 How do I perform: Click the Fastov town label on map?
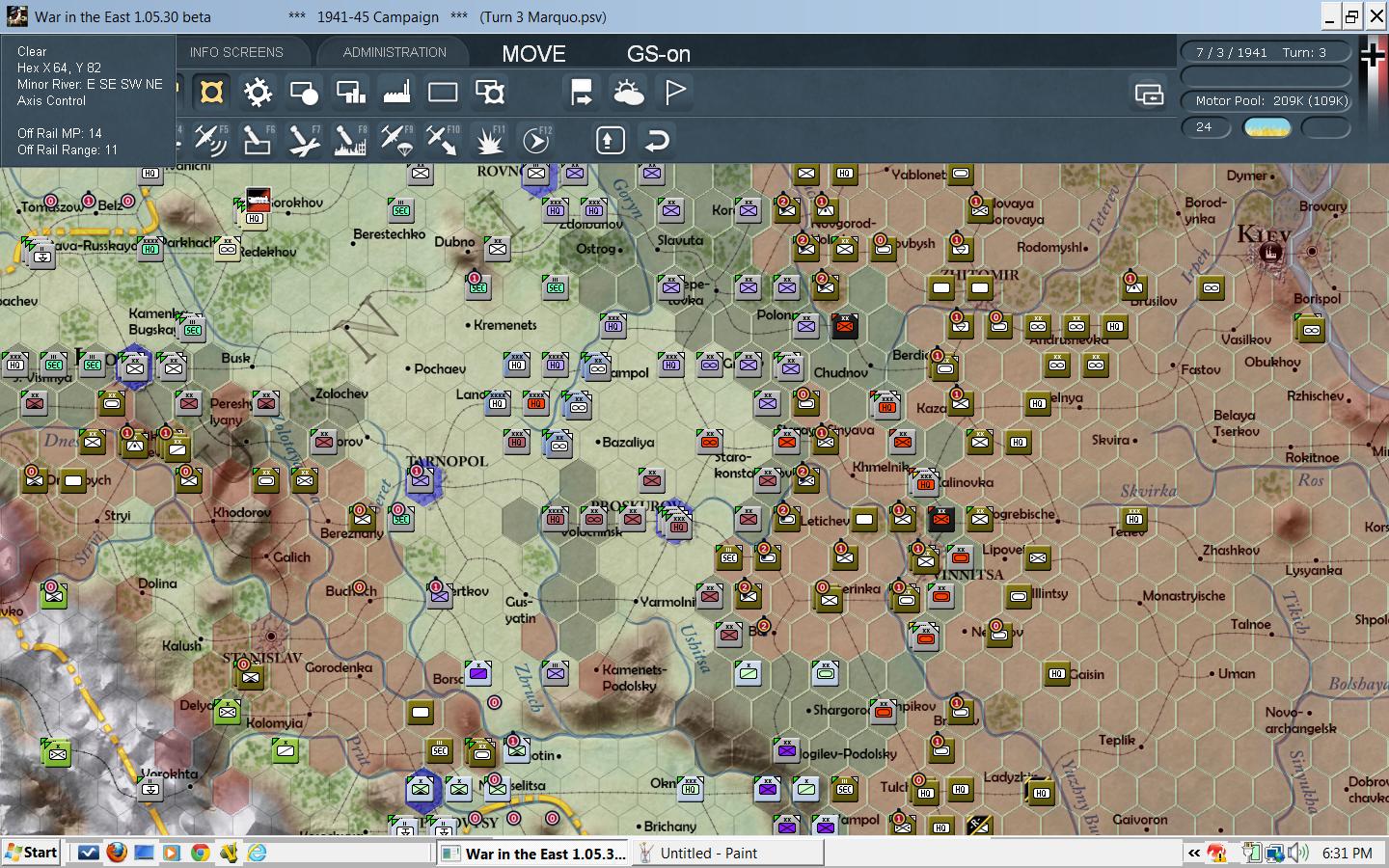1199,369
